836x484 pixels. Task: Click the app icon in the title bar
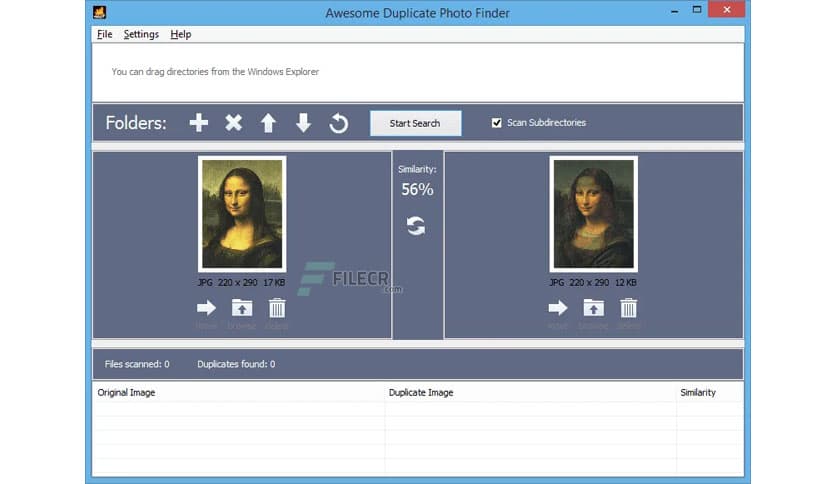(99, 12)
